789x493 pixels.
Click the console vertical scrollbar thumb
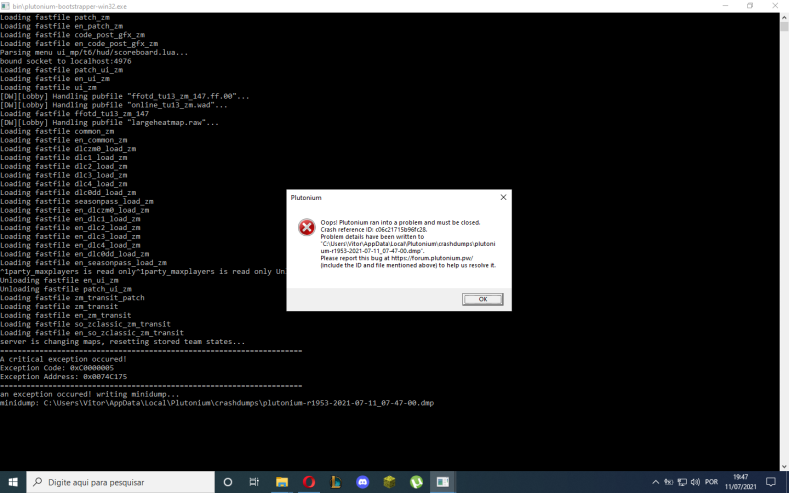784,27
